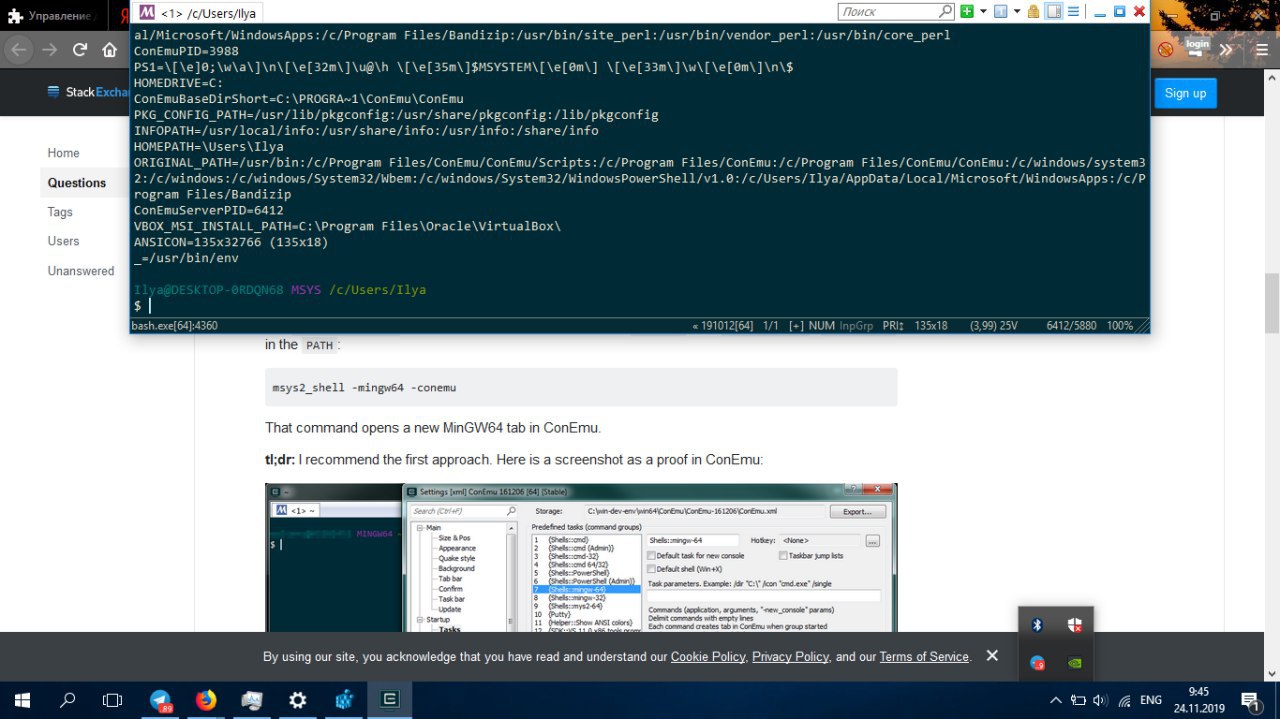Open the 'Privacy Policy' link
1280x719 pixels.
pos(790,657)
